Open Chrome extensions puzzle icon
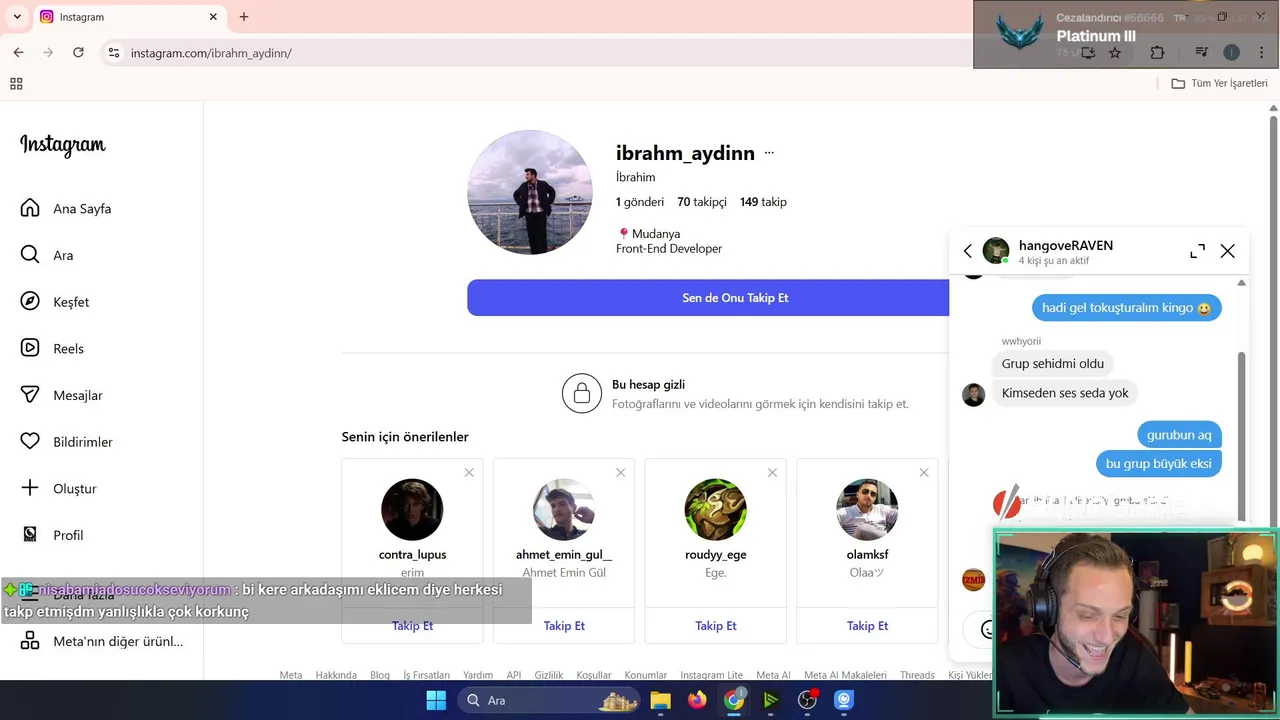 (1157, 53)
